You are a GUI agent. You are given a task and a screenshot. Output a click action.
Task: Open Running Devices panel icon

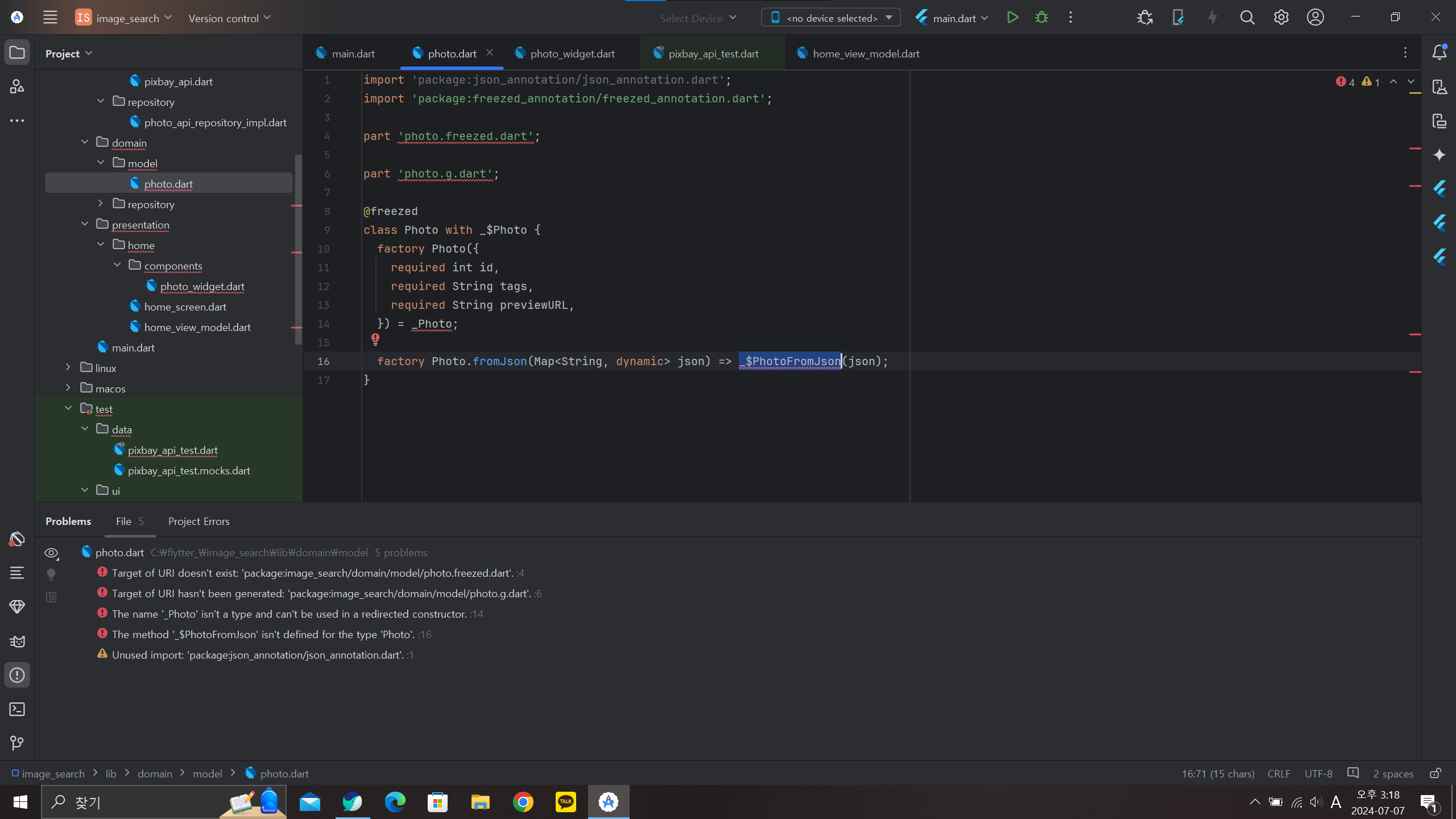point(1439,121)
